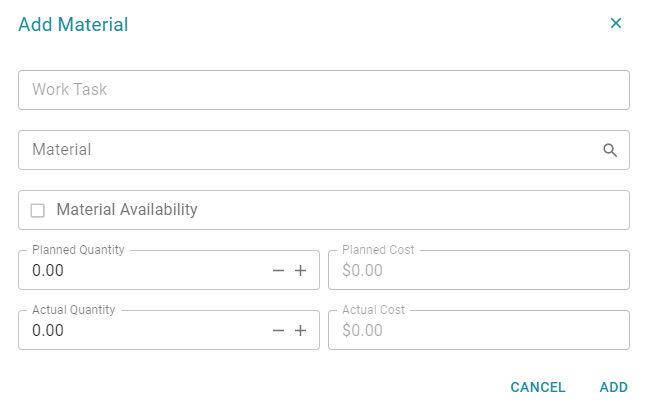Click the Planned Quantity floating label

(x=78, y=250)
